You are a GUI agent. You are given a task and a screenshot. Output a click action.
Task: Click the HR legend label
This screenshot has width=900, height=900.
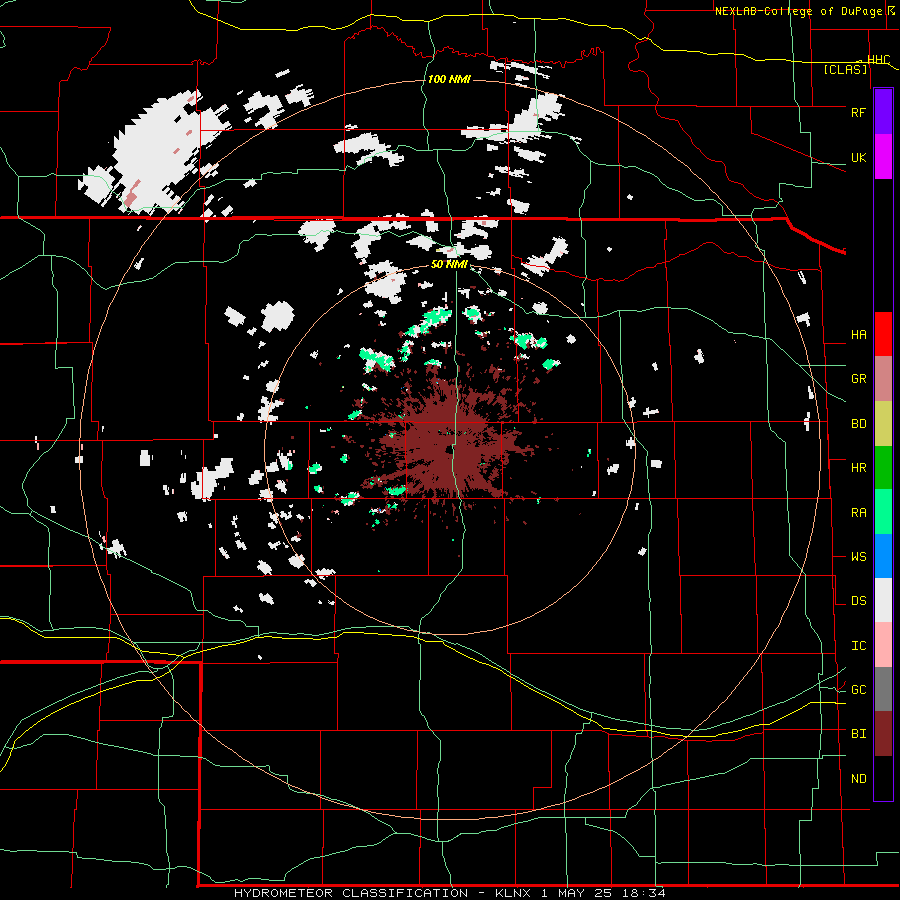coord(858,468)
